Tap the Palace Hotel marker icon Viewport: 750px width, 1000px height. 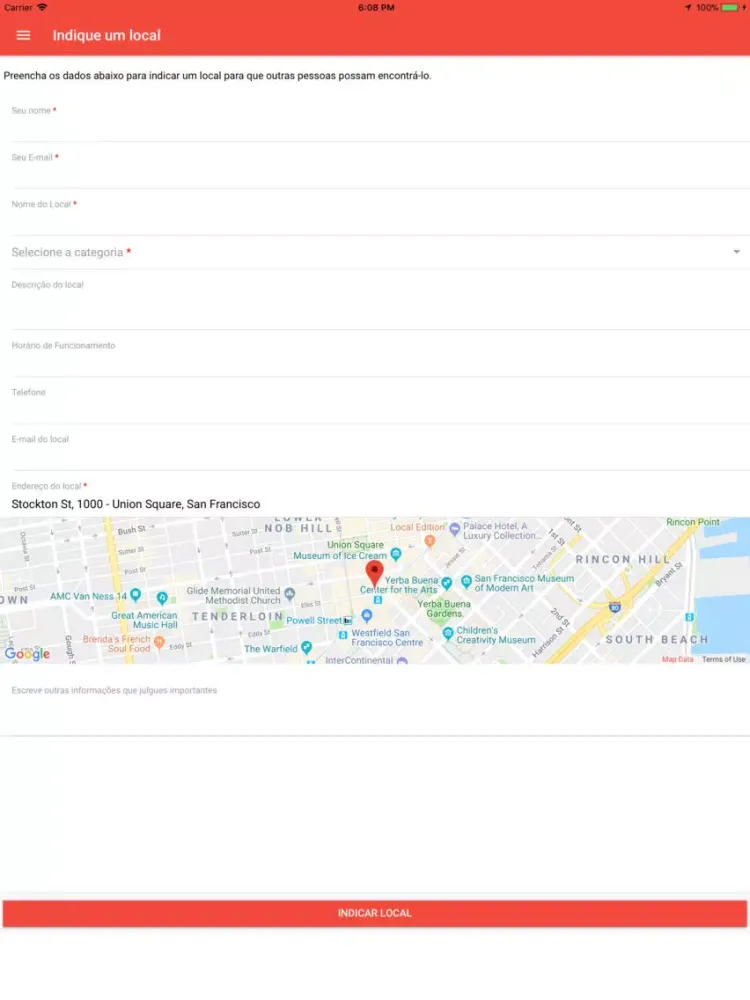coord(454,529)
